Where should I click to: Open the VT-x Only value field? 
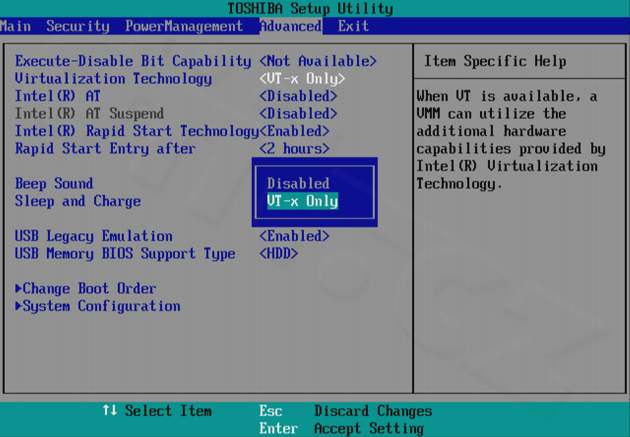coord(302,79)
